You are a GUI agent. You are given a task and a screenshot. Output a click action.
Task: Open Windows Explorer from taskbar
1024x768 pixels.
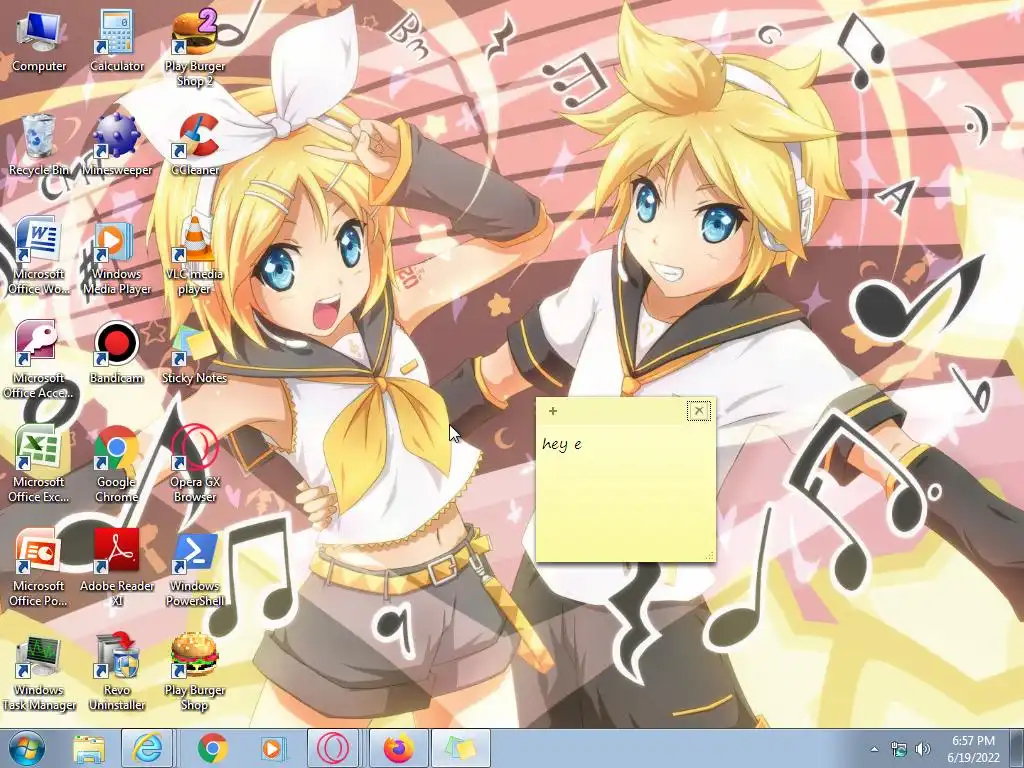(x=89, y=748)
